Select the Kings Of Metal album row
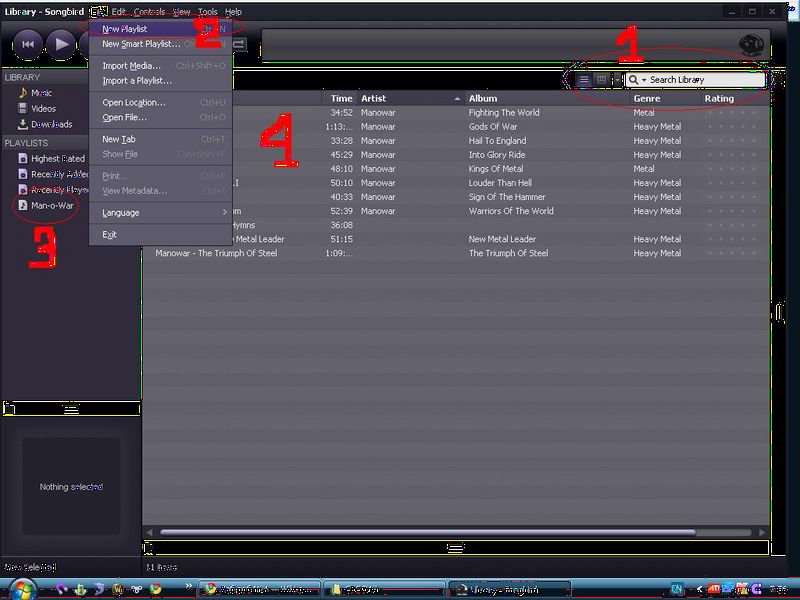Screen dimensions: 800x600 (x=495, y=169)
